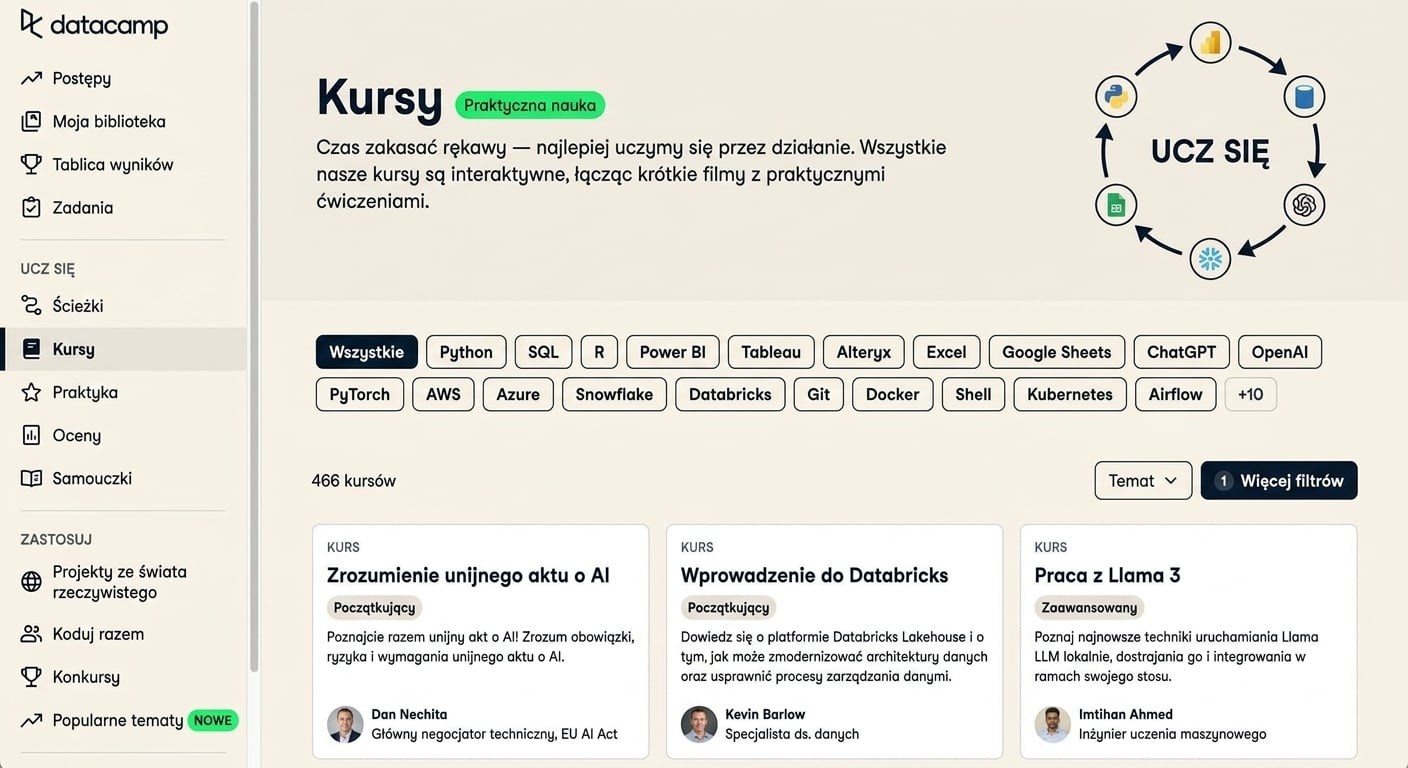Click the Praktyczna nauka badge
The image size is (1408, 768).
530,105
